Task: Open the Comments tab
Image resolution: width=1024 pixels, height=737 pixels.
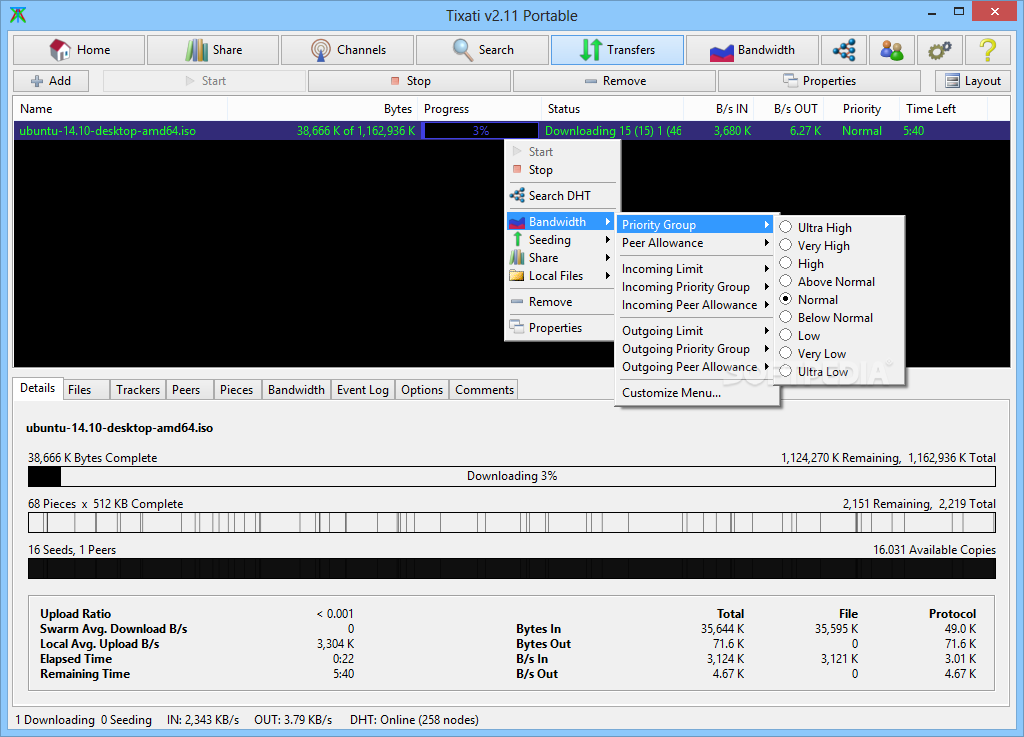Action: pos(484,390)
